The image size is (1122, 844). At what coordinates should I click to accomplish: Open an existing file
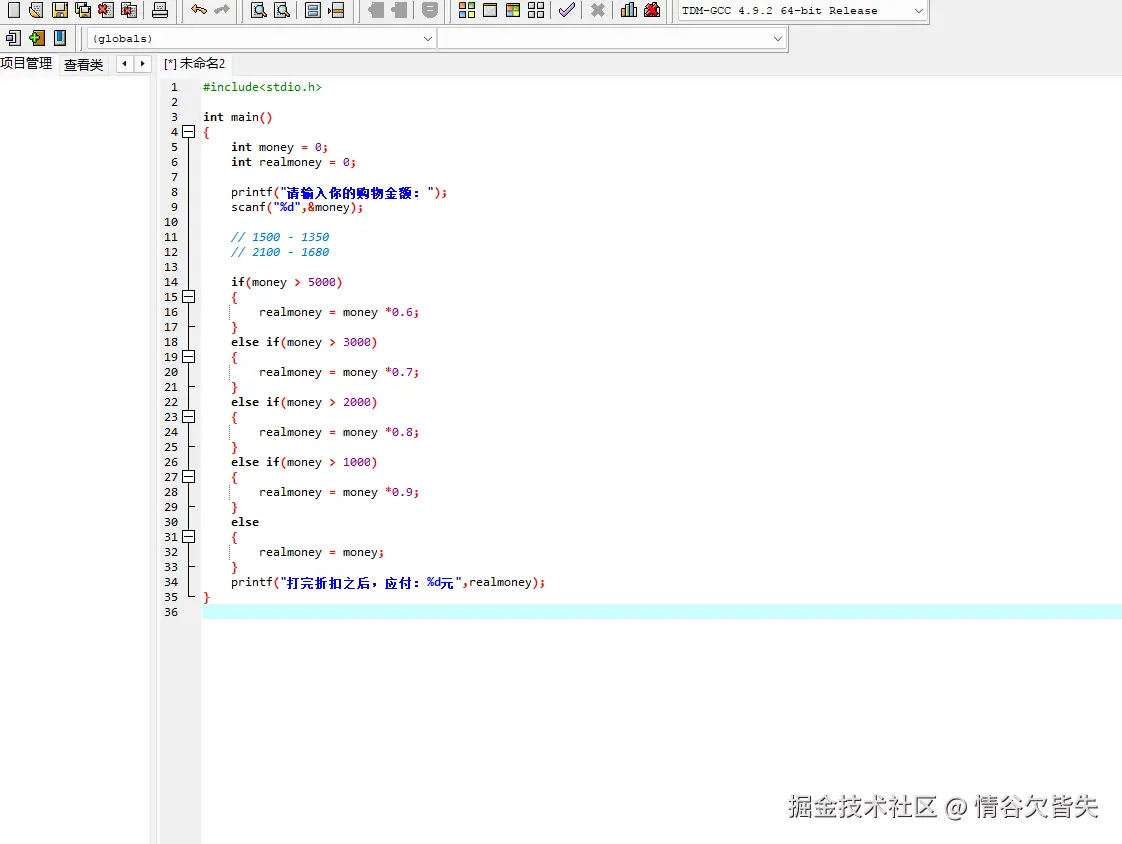pyautogui.click(x=36, y=10)
